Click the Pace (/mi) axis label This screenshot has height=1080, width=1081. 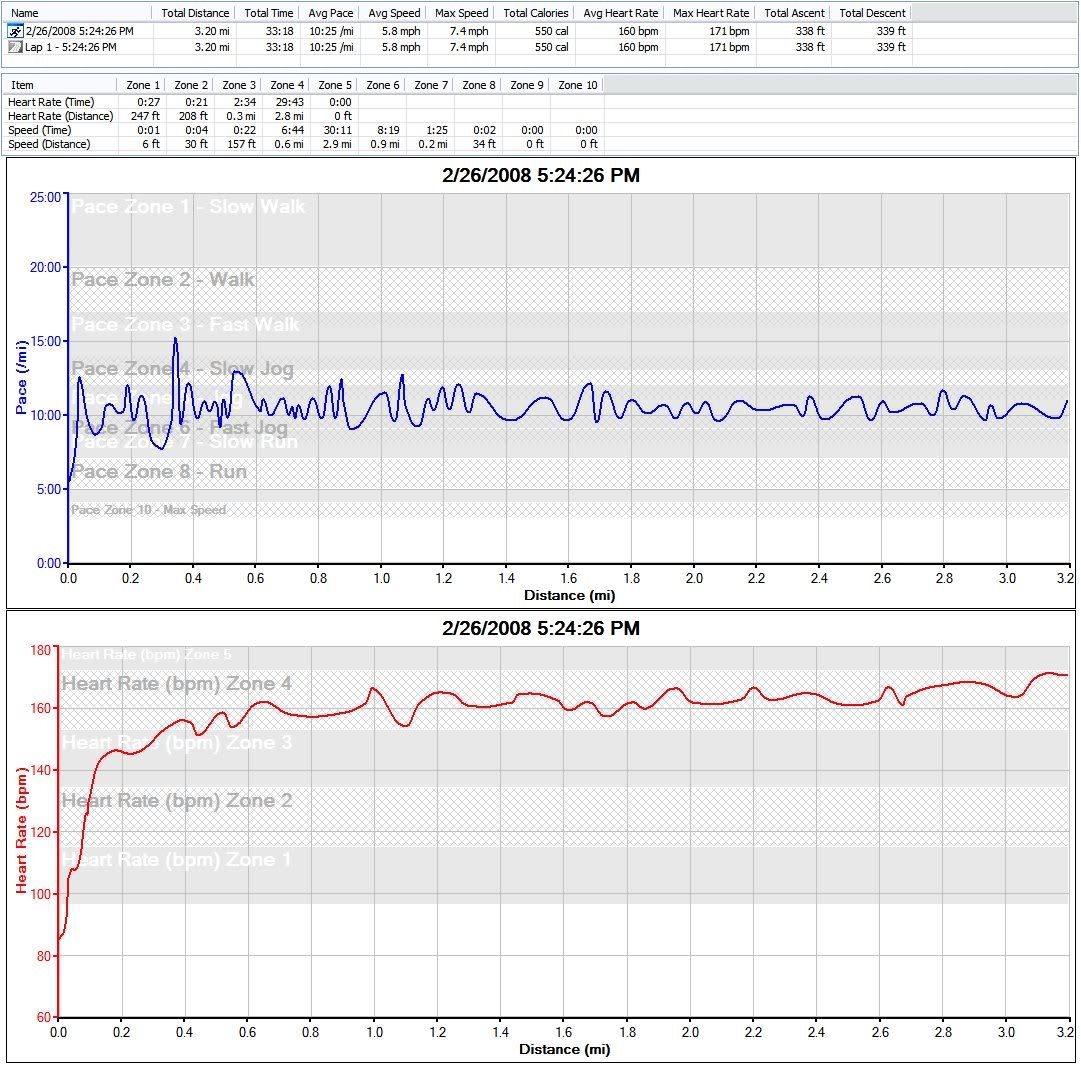coord(22,377)
